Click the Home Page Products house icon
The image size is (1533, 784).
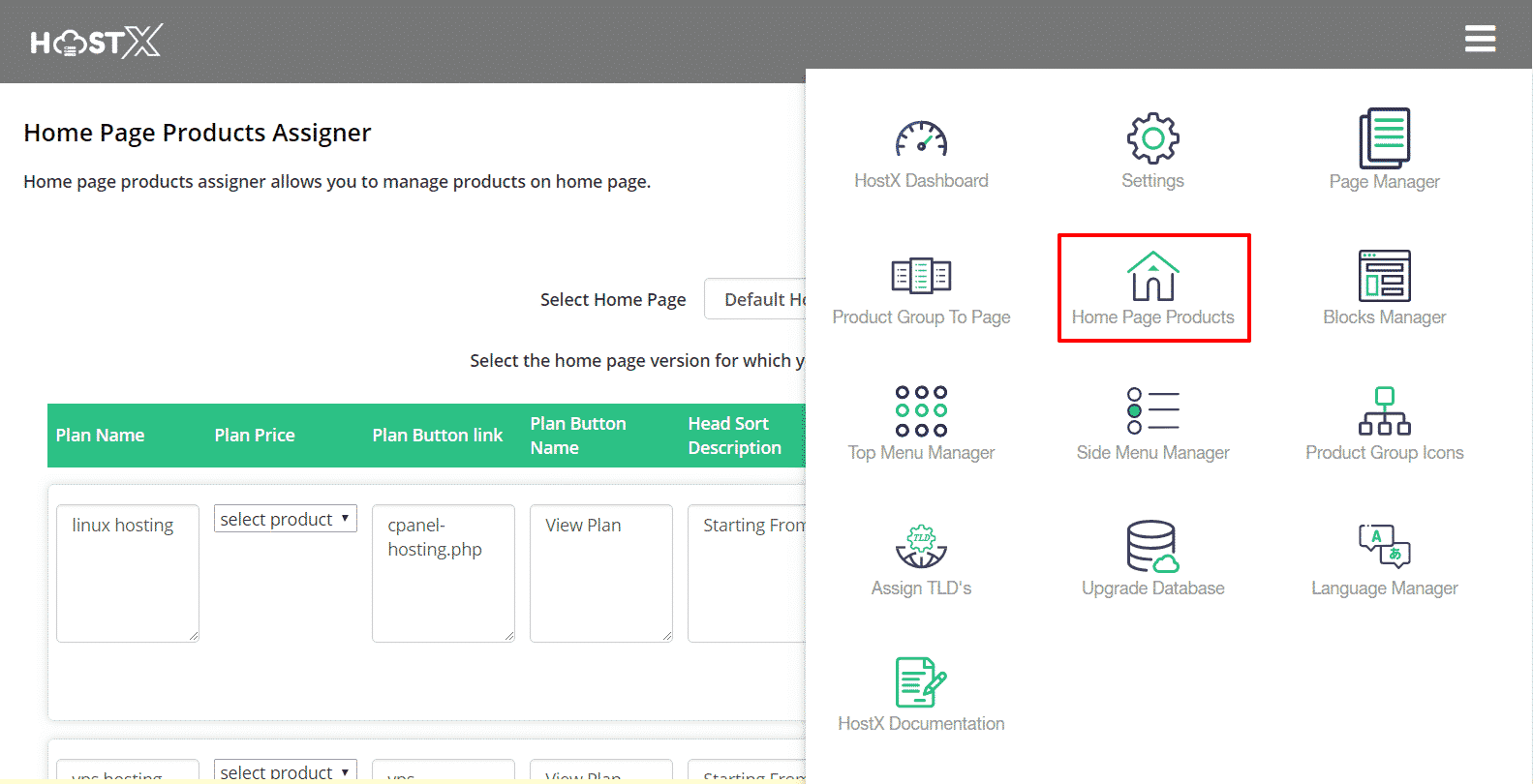(x=1152, y=277)
